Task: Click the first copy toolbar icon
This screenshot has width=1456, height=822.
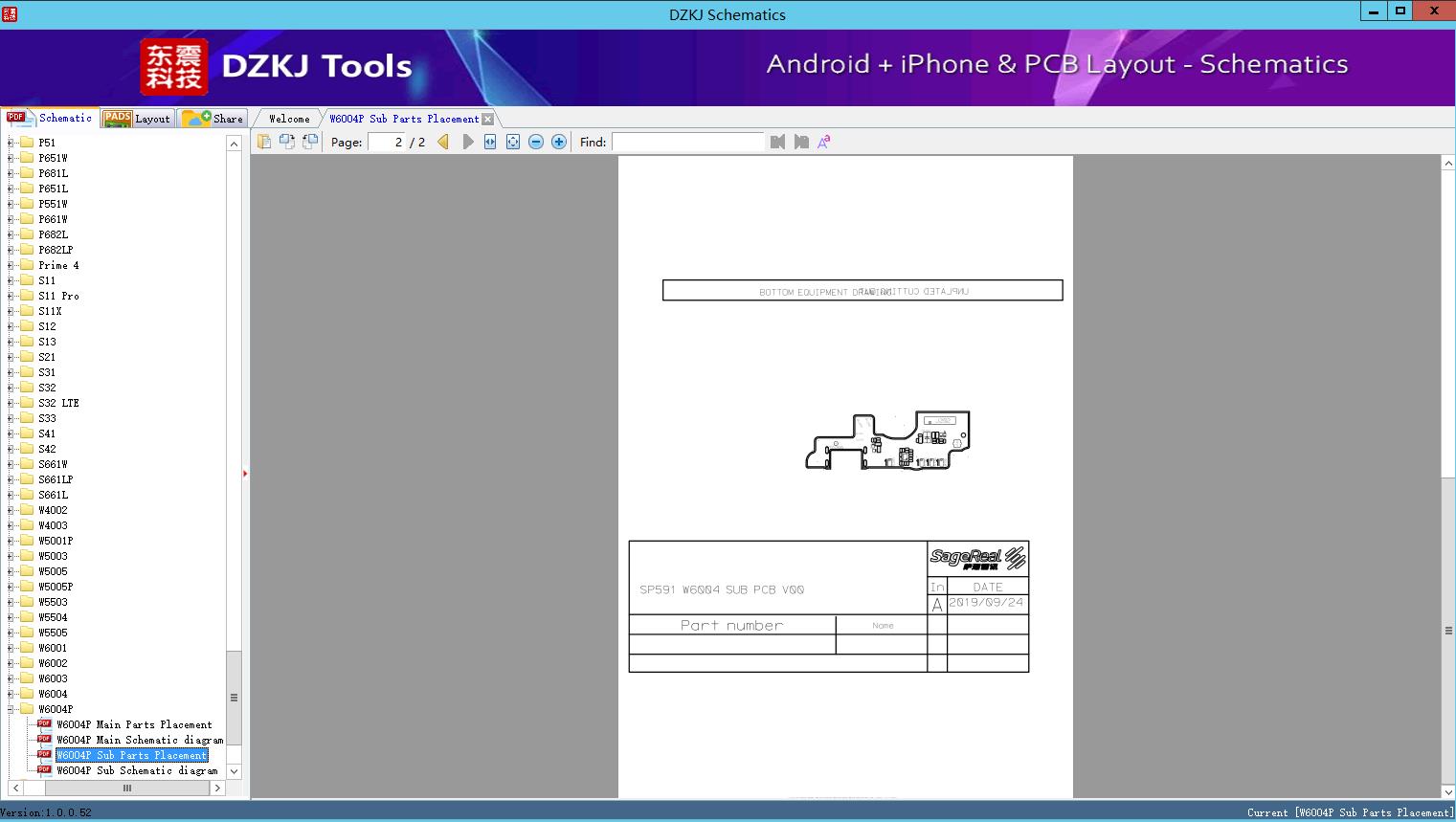Action: [x=264, y=142]
